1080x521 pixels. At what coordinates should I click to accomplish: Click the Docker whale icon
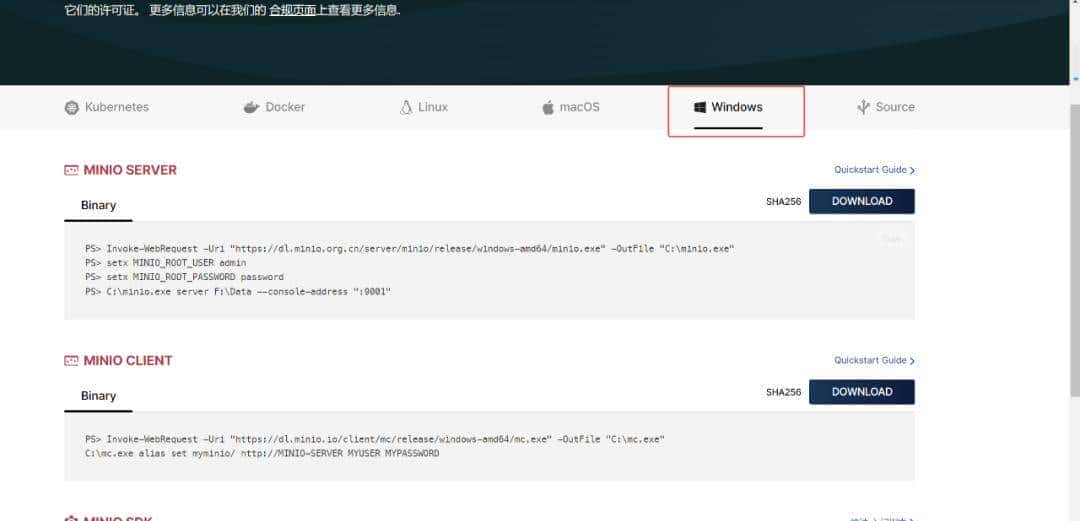point(251,108)
